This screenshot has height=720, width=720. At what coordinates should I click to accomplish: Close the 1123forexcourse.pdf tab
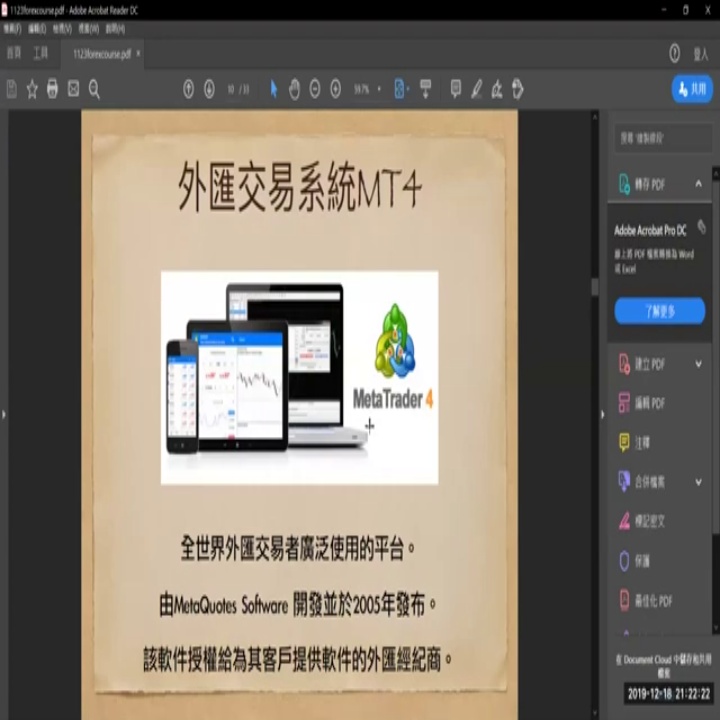pyautogui.click(x=138, y=53)
